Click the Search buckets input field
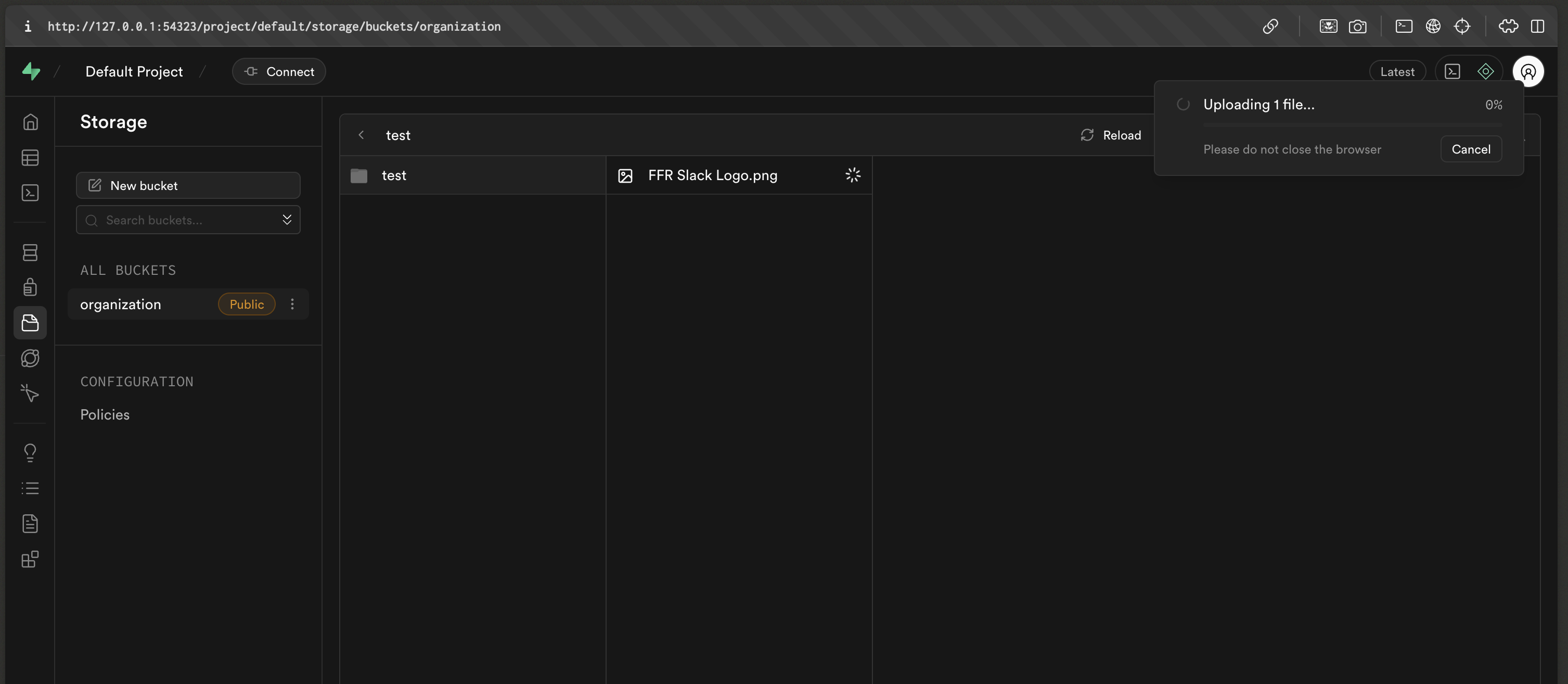Image resolution: width=1568 pixels, height=684 pixels. click(183, 220)
